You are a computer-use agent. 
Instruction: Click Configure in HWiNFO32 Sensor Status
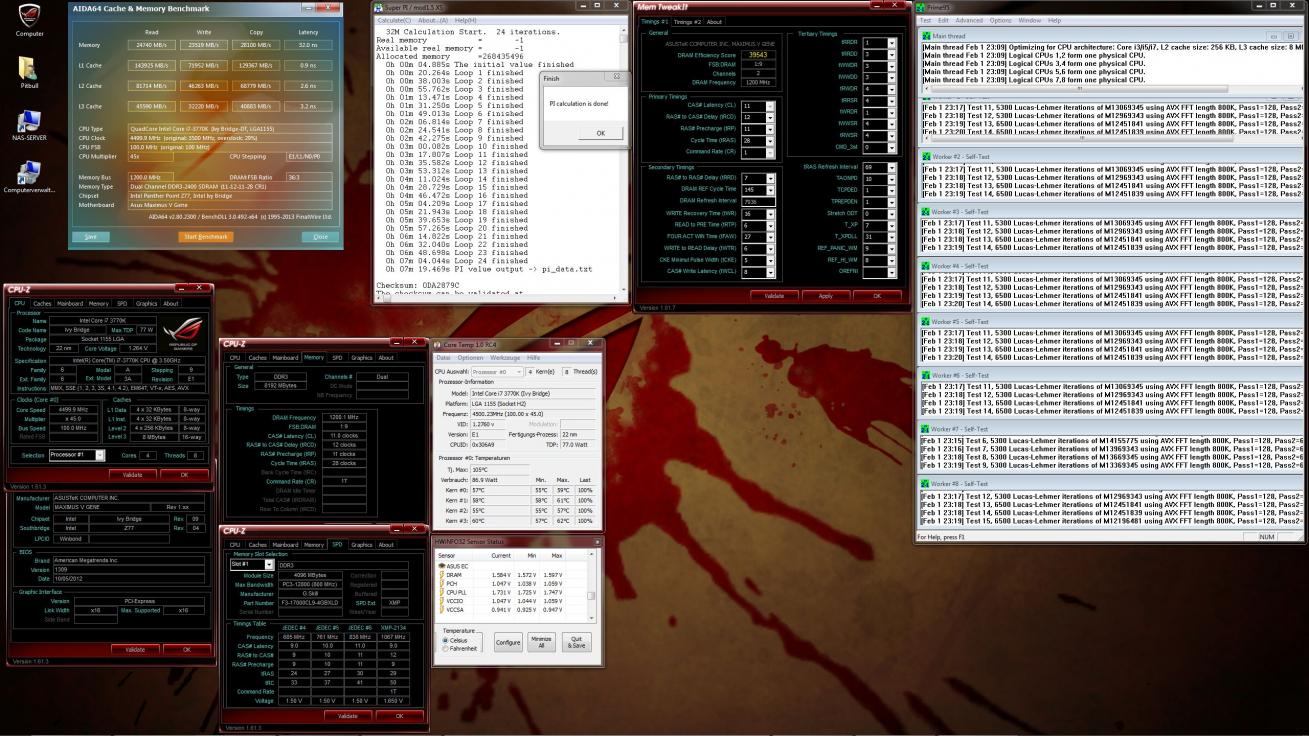click(x=508, y=642)
